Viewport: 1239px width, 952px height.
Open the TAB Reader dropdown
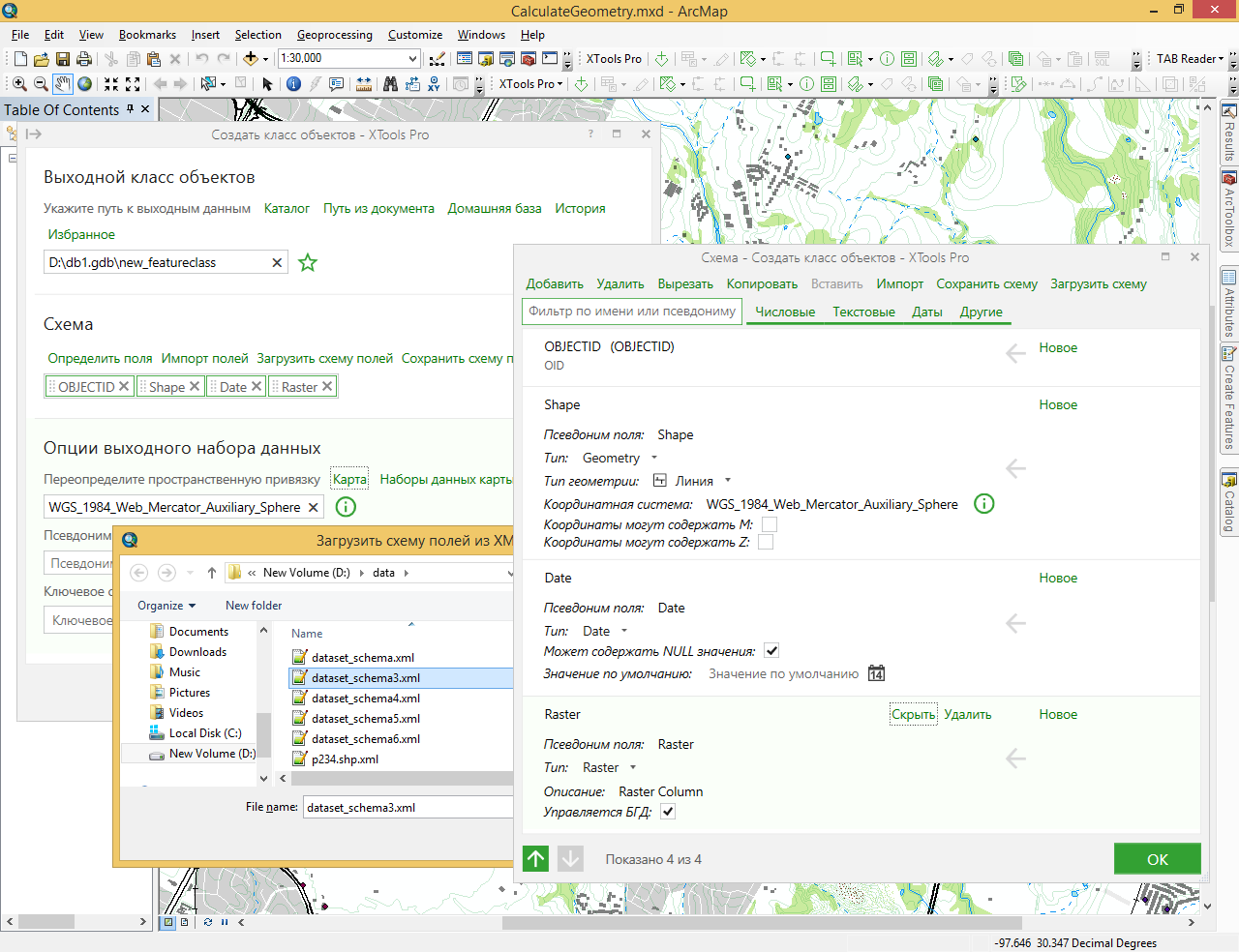[1191, 59]
